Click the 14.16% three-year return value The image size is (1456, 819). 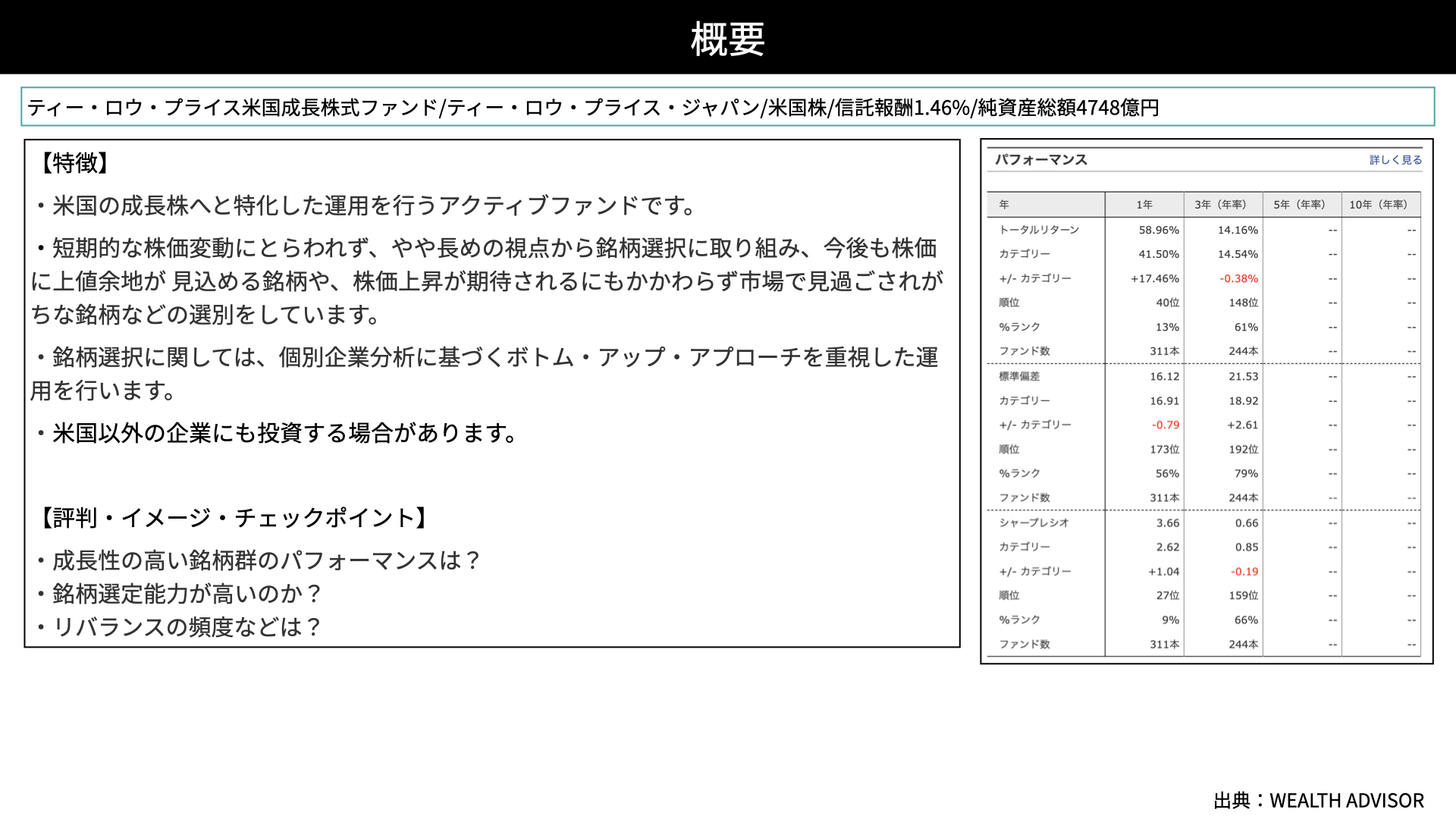pos(1238,230)
